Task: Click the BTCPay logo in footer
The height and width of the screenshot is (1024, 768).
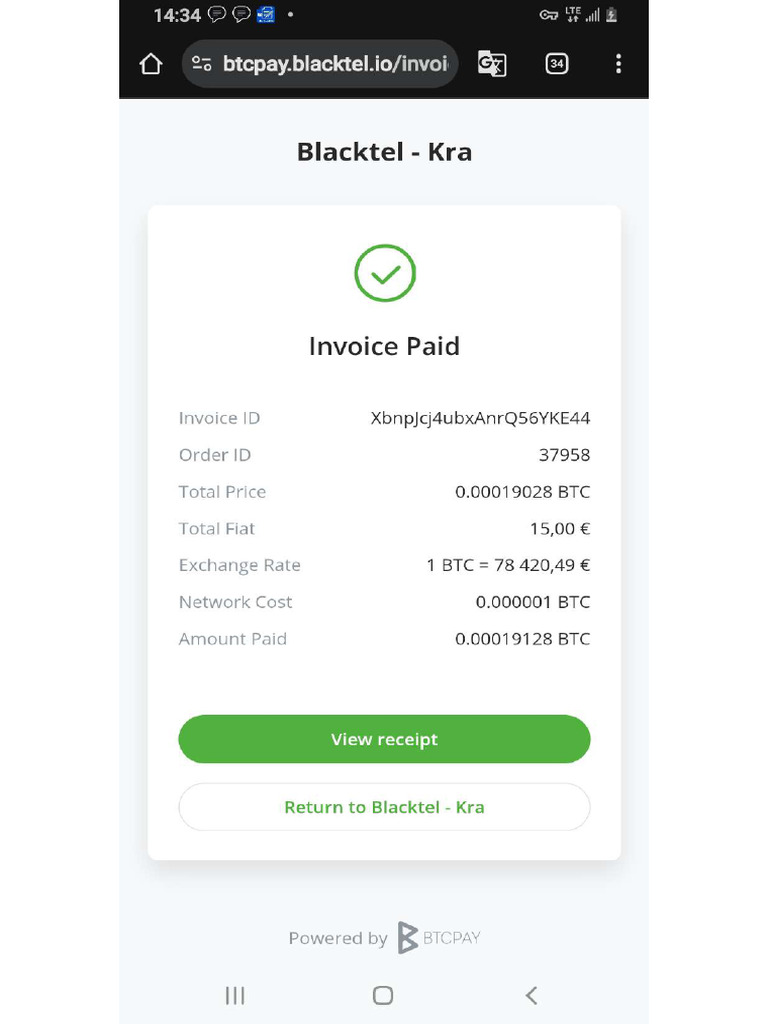Action: (408, 938)
